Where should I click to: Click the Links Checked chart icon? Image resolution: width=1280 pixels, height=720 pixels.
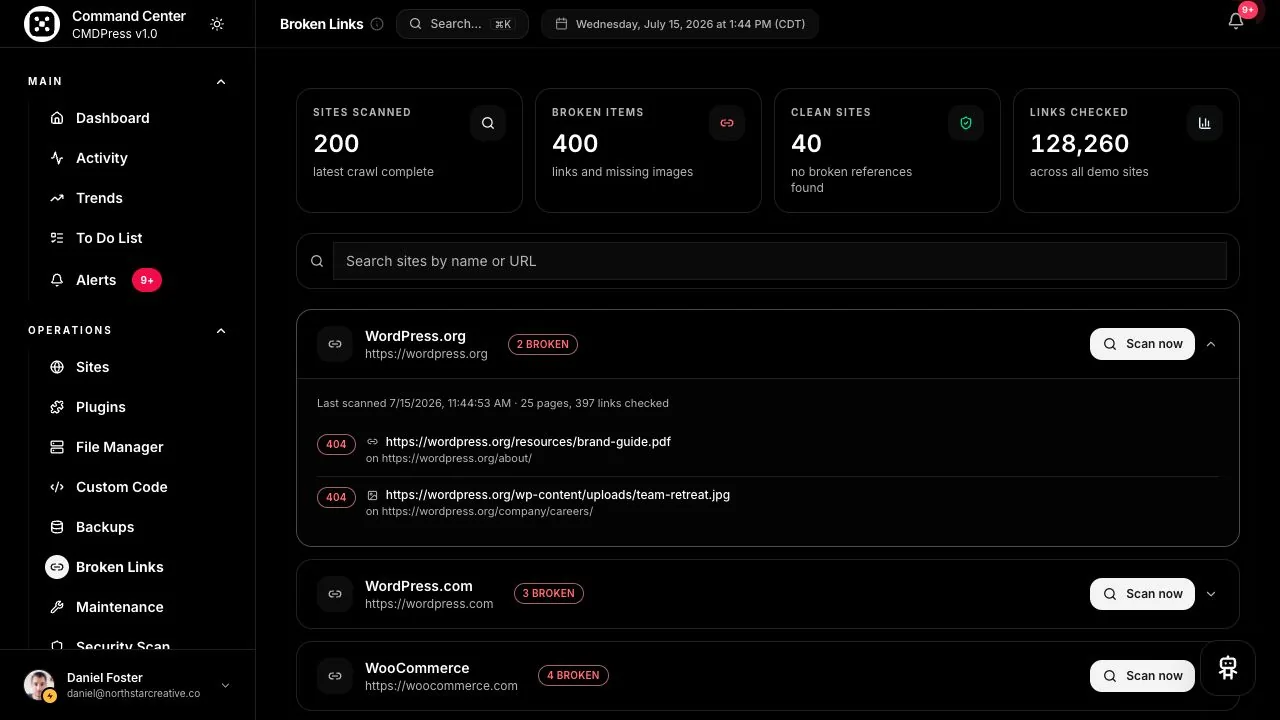(x=1205, y=123)
